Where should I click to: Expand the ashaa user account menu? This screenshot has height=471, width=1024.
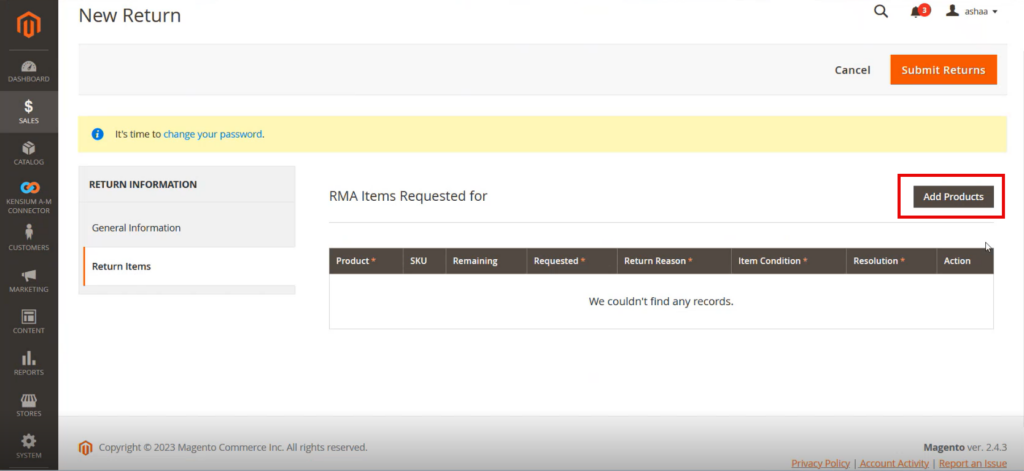pos(972,11)
